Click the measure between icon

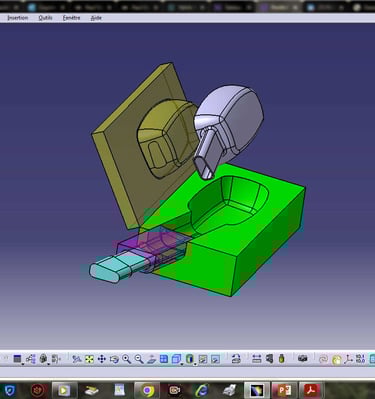[257, 359]
